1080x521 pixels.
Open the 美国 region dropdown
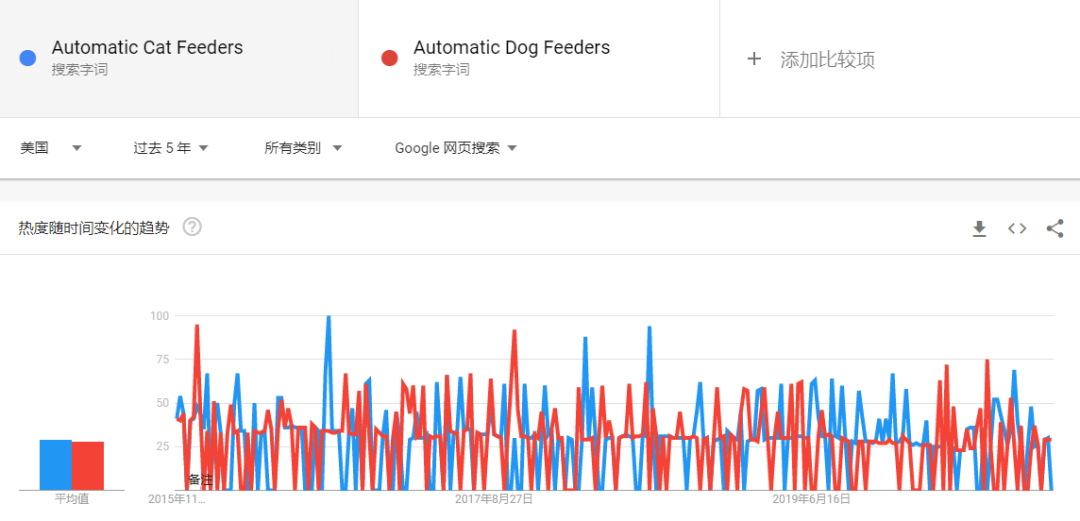tap(50, 148)
